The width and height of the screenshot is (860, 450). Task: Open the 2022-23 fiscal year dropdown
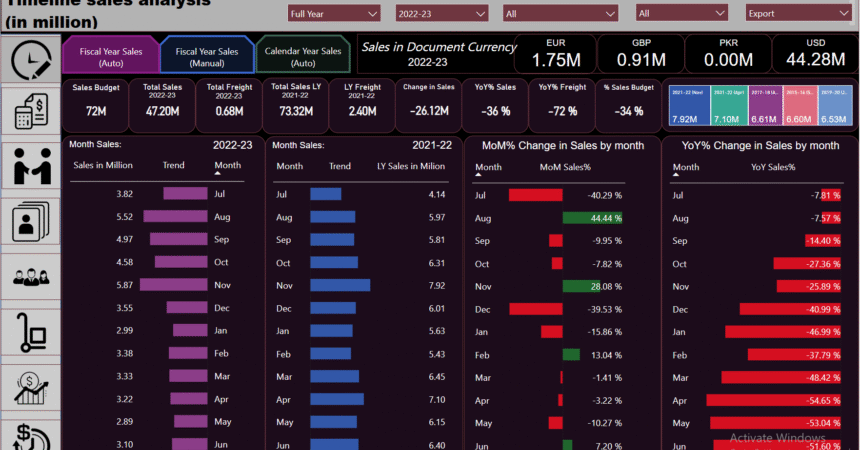[x=442, y=14]
